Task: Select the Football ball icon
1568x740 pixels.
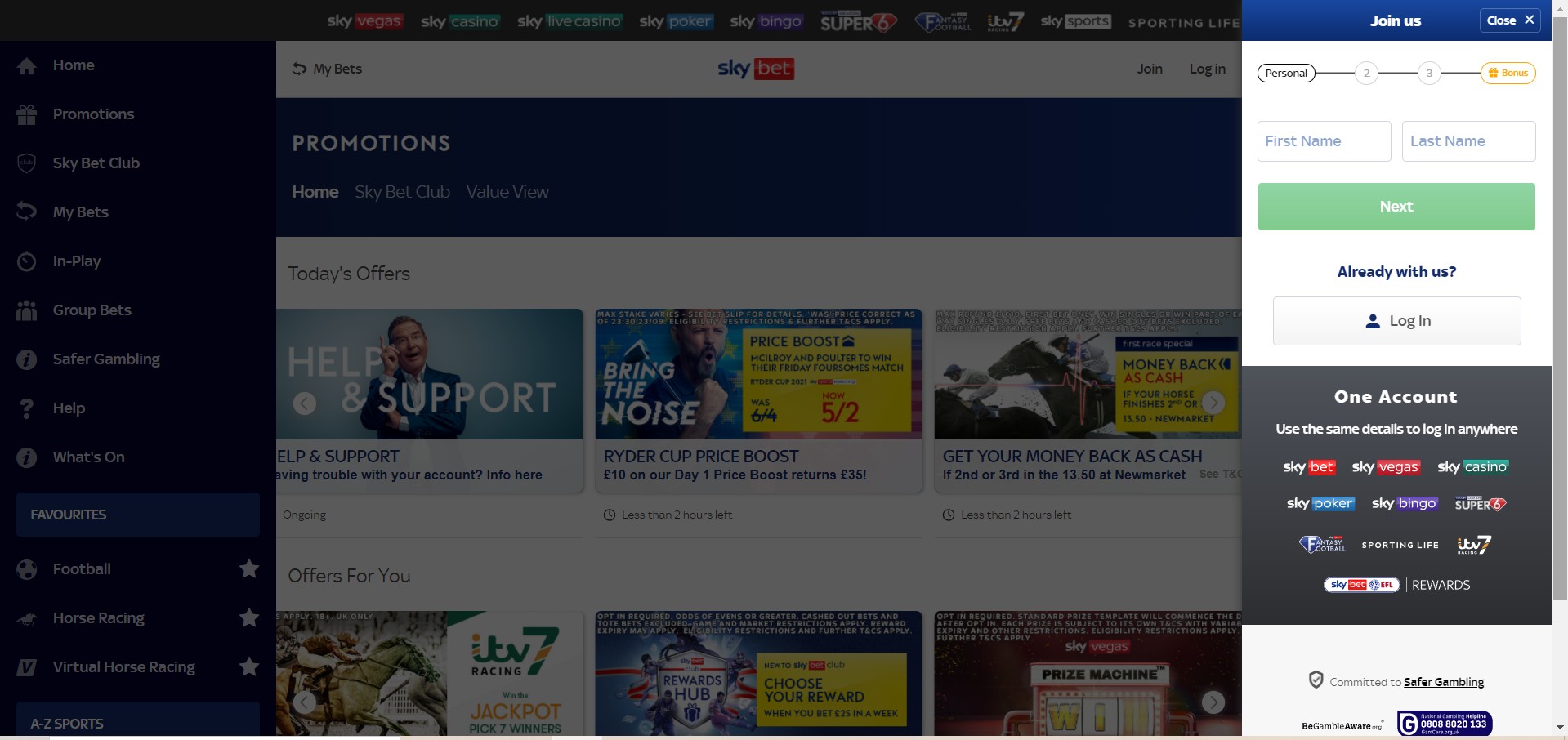Action: tap(26, 569)
